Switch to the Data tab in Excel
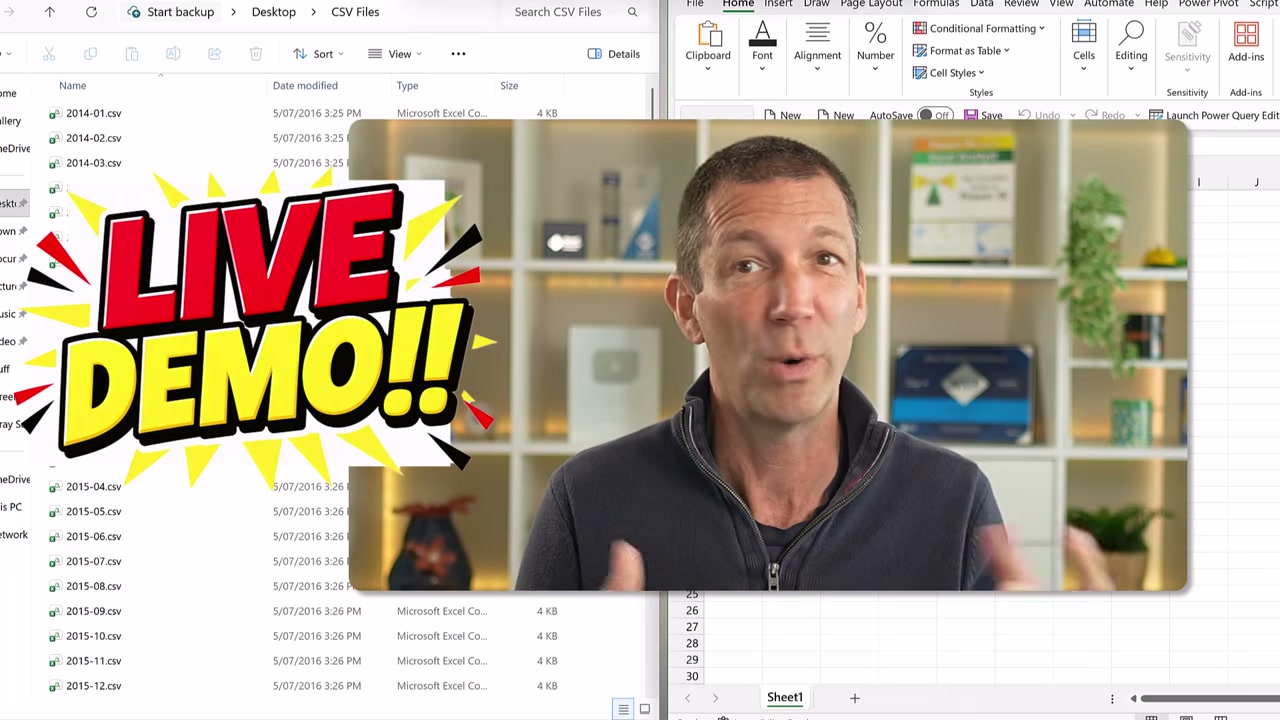Image resolution: width=1280 pixels, height=720 pixels. 982,4
